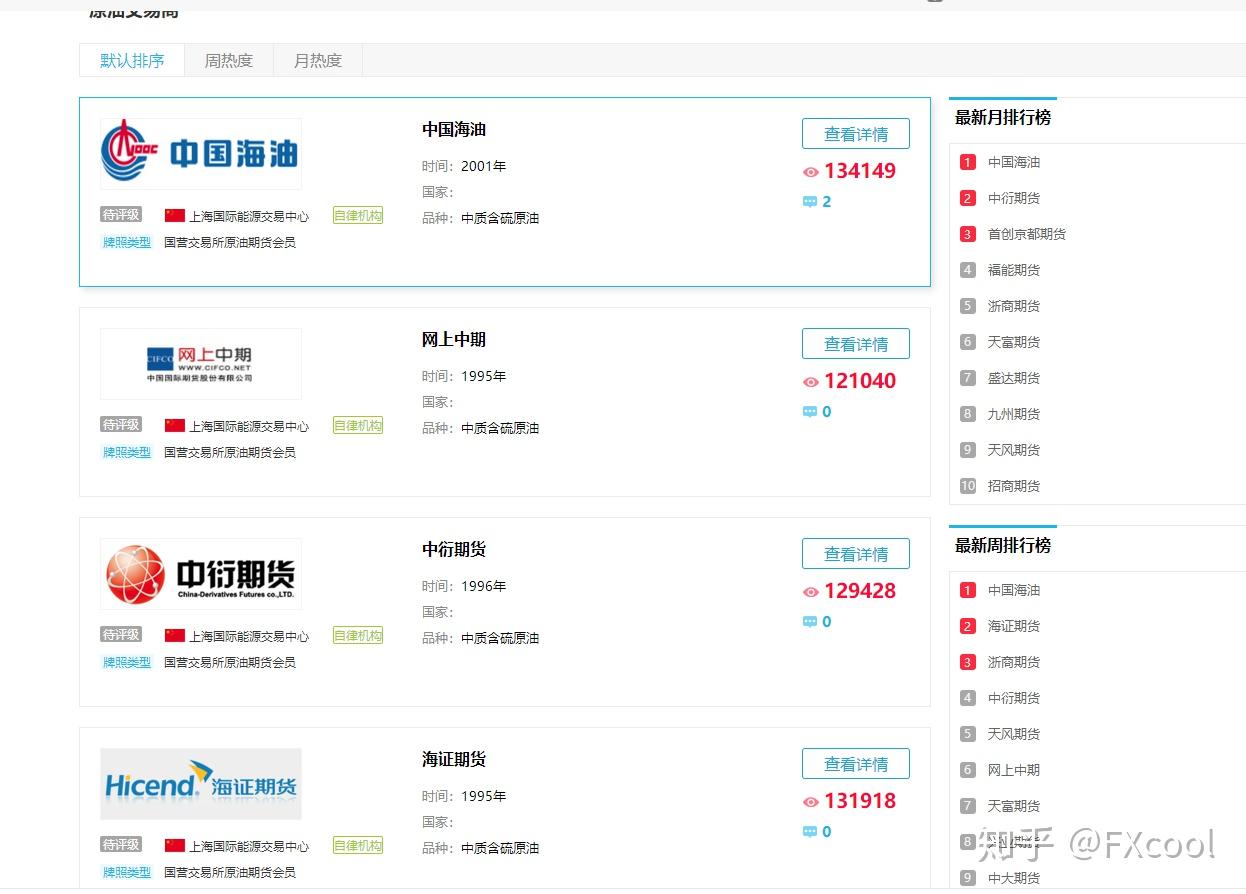Open 福能期货 in monthly ranking

(1014, 270)
